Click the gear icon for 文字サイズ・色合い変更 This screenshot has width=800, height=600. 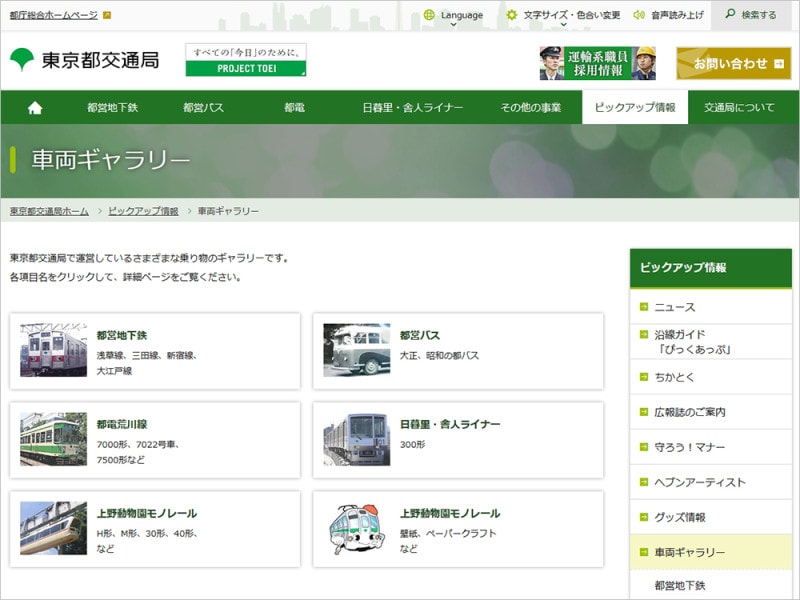tap(512, 15)
